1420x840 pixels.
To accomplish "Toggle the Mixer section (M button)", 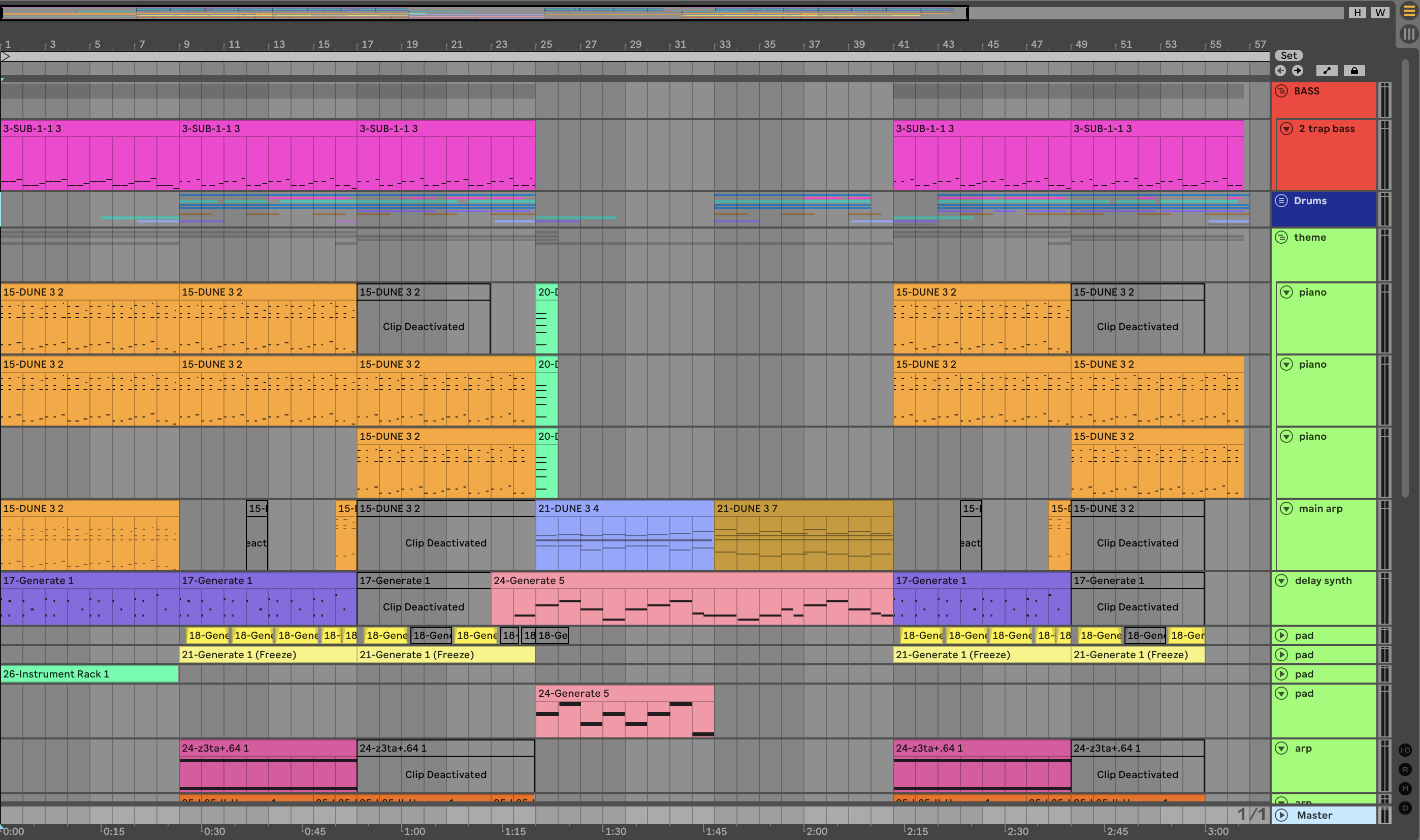I will (x=1405, y=789).
